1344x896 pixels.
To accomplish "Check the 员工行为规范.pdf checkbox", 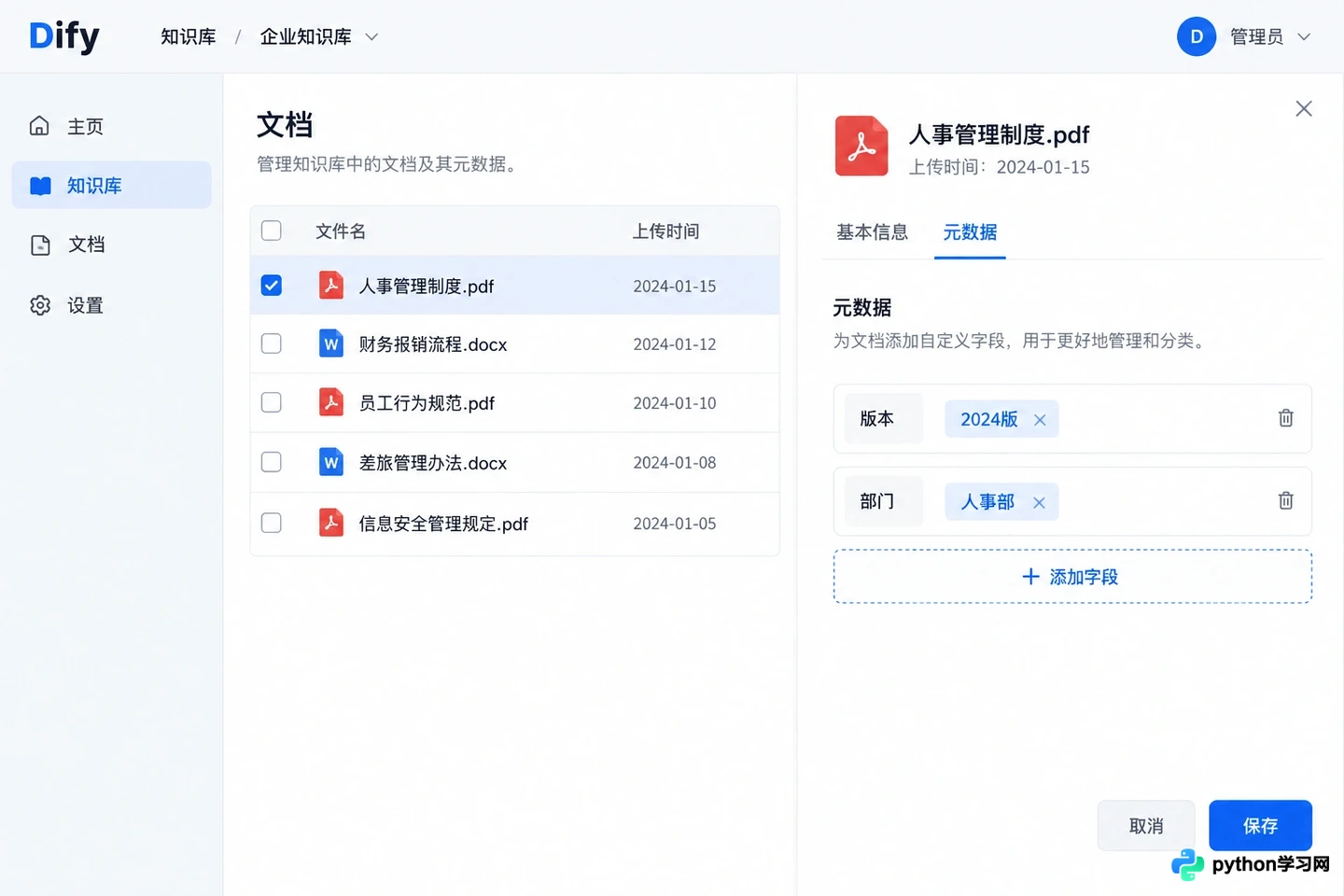I will (272, 402).
